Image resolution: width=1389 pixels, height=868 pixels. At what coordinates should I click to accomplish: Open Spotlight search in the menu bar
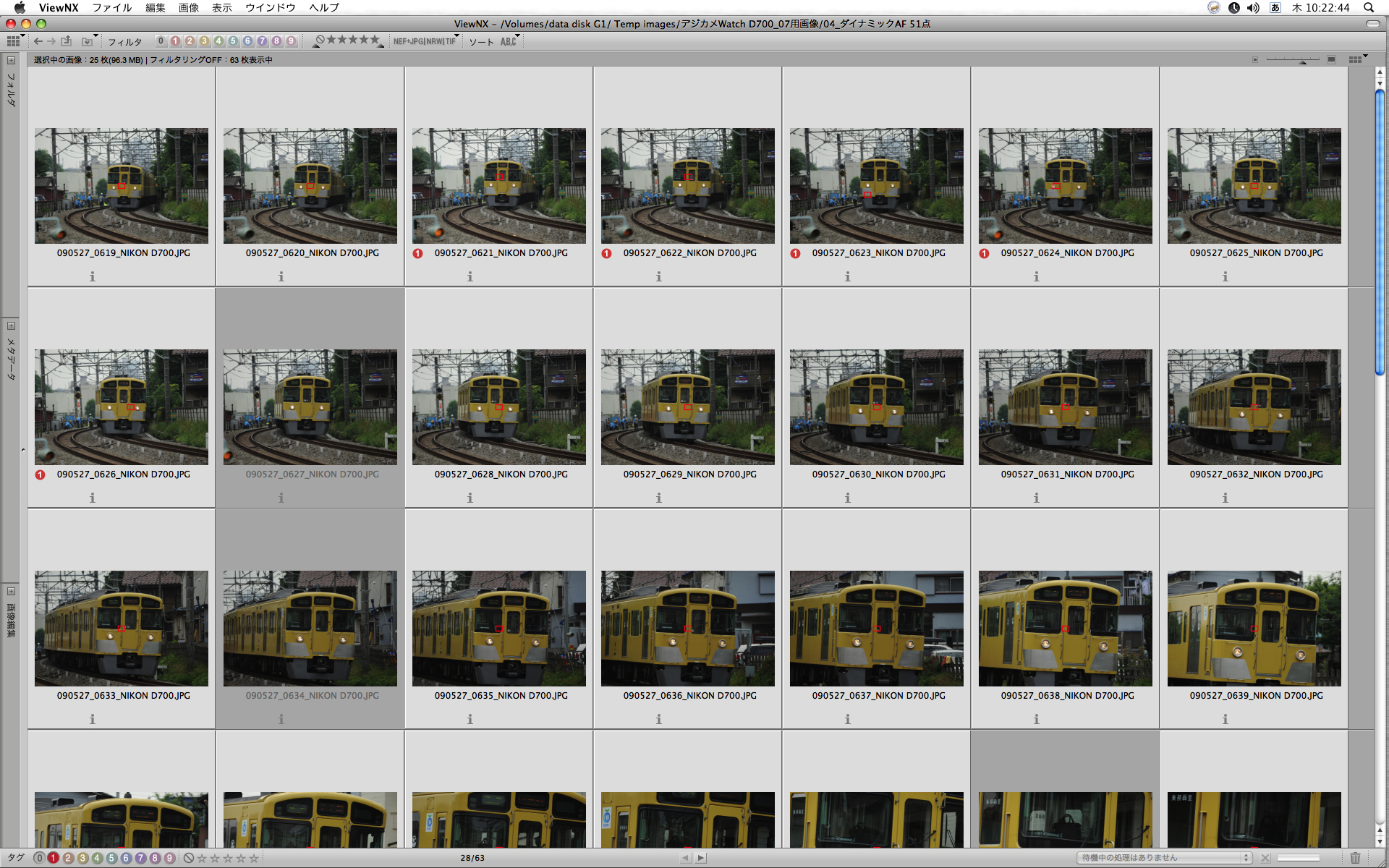(1369, 7)
